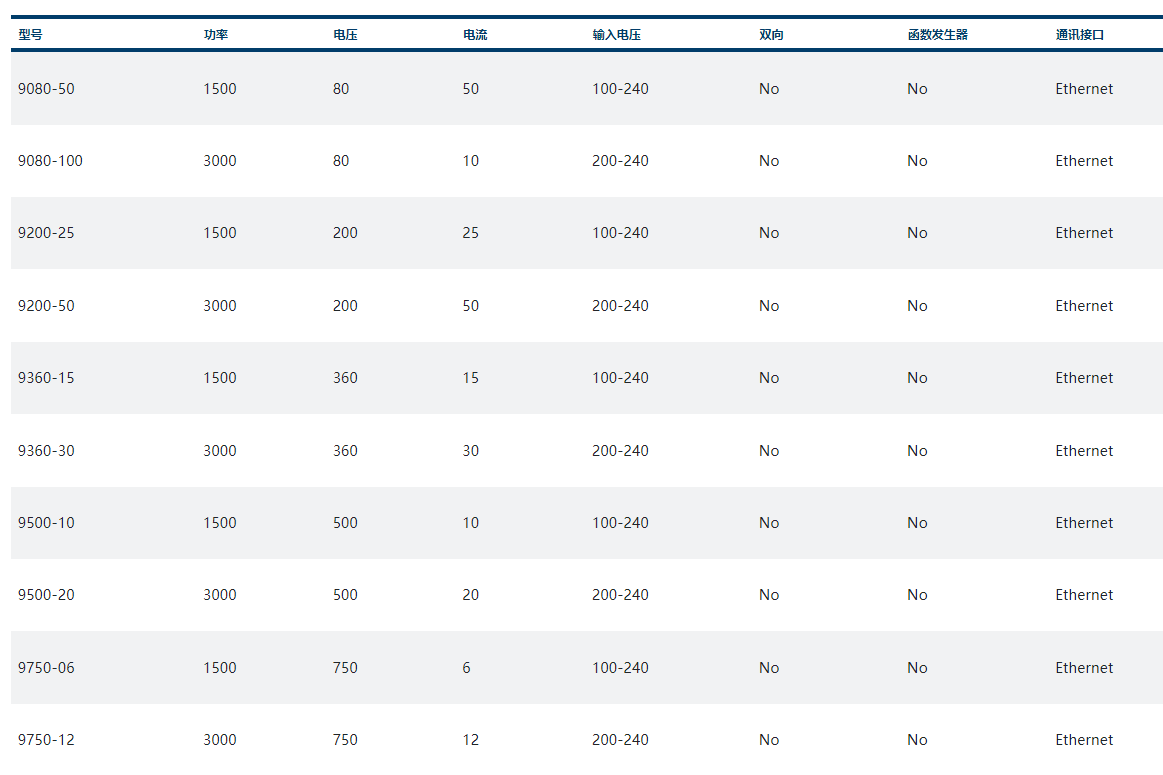The width and height of the screenshot is (1163, 775).
Task: Click the 100-240 value in 9750-06 row
Action: point(620,668)
